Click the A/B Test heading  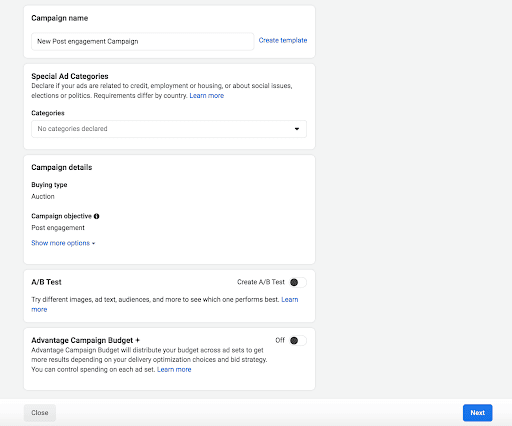tap(46, 282)
